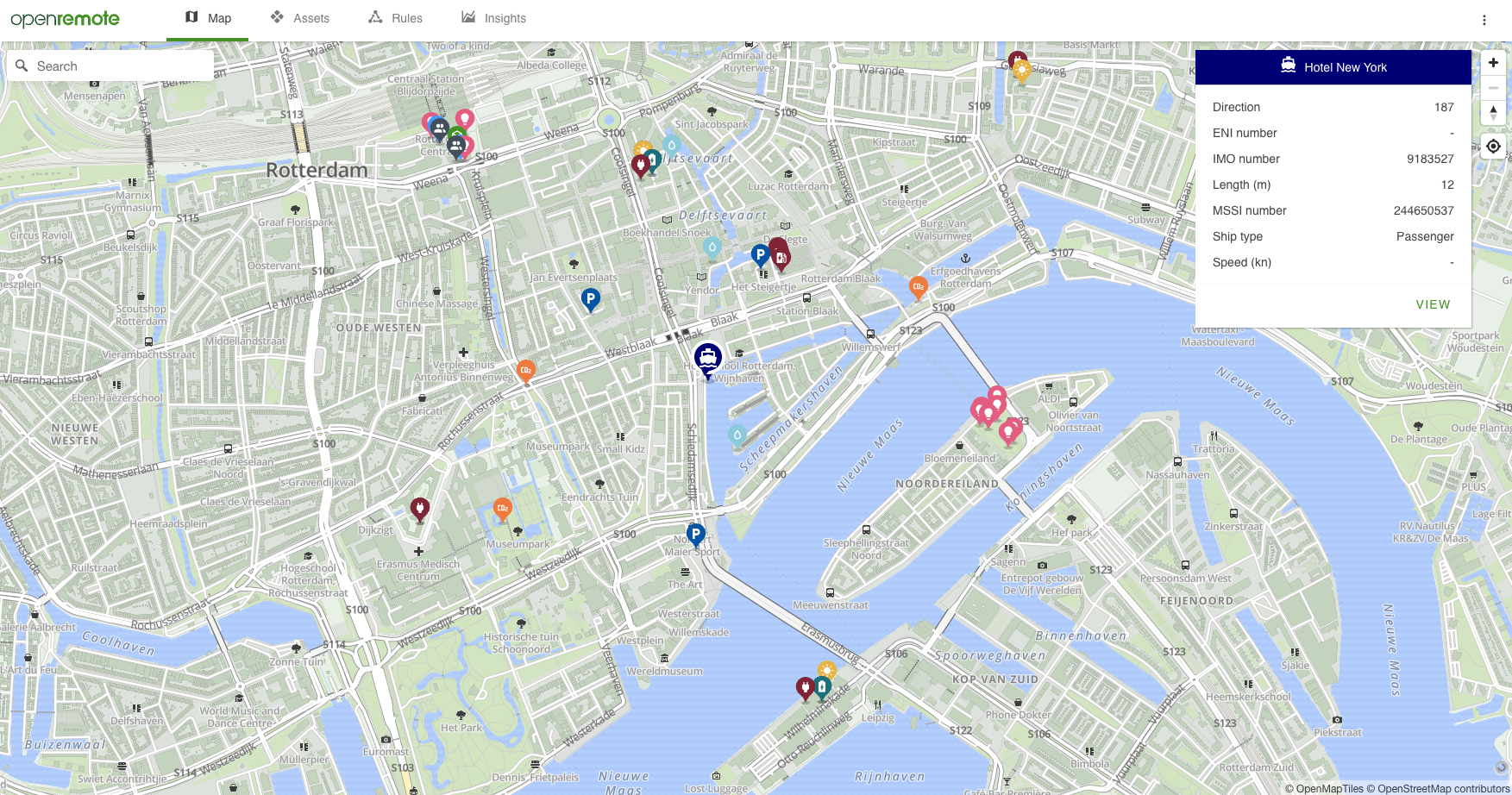Select CO2 marker near Museumpark
Viewport: 1512px width, 795px height.
(502, 510)
